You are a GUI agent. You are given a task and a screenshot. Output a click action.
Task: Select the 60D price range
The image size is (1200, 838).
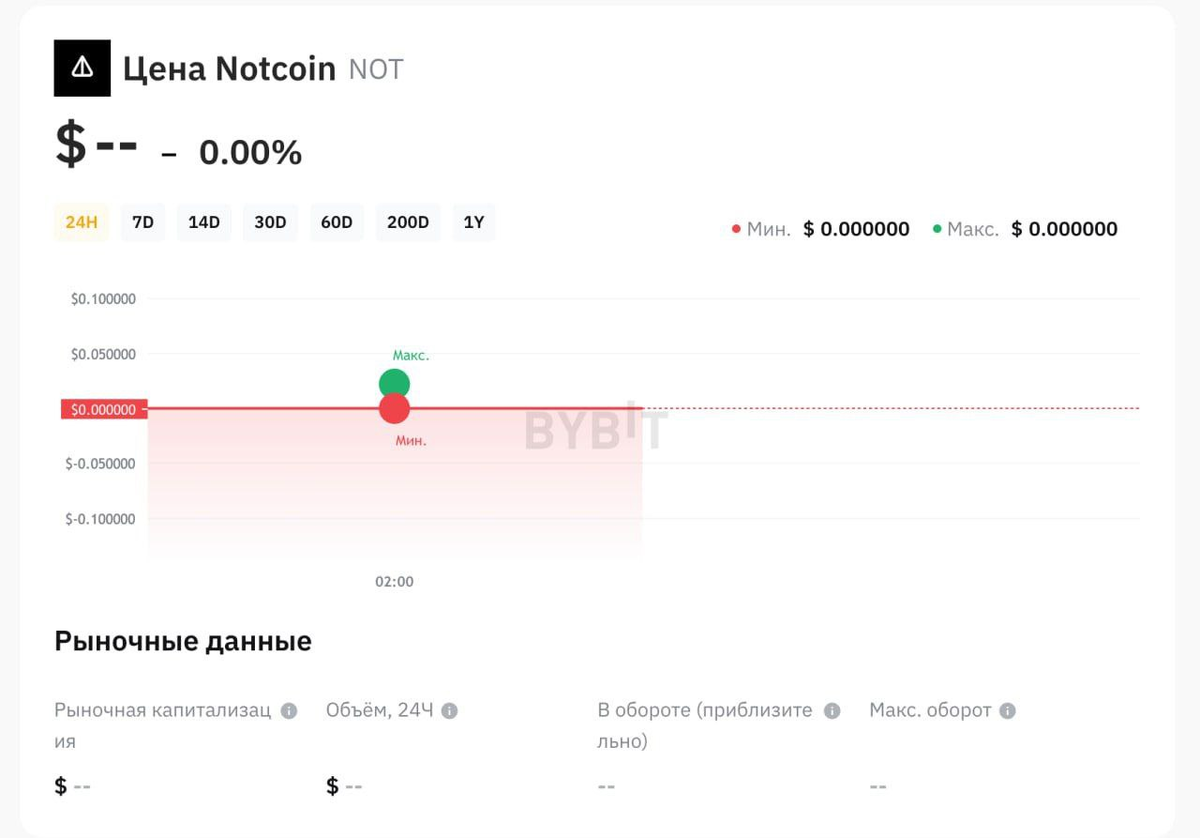[x=336, y=222]
